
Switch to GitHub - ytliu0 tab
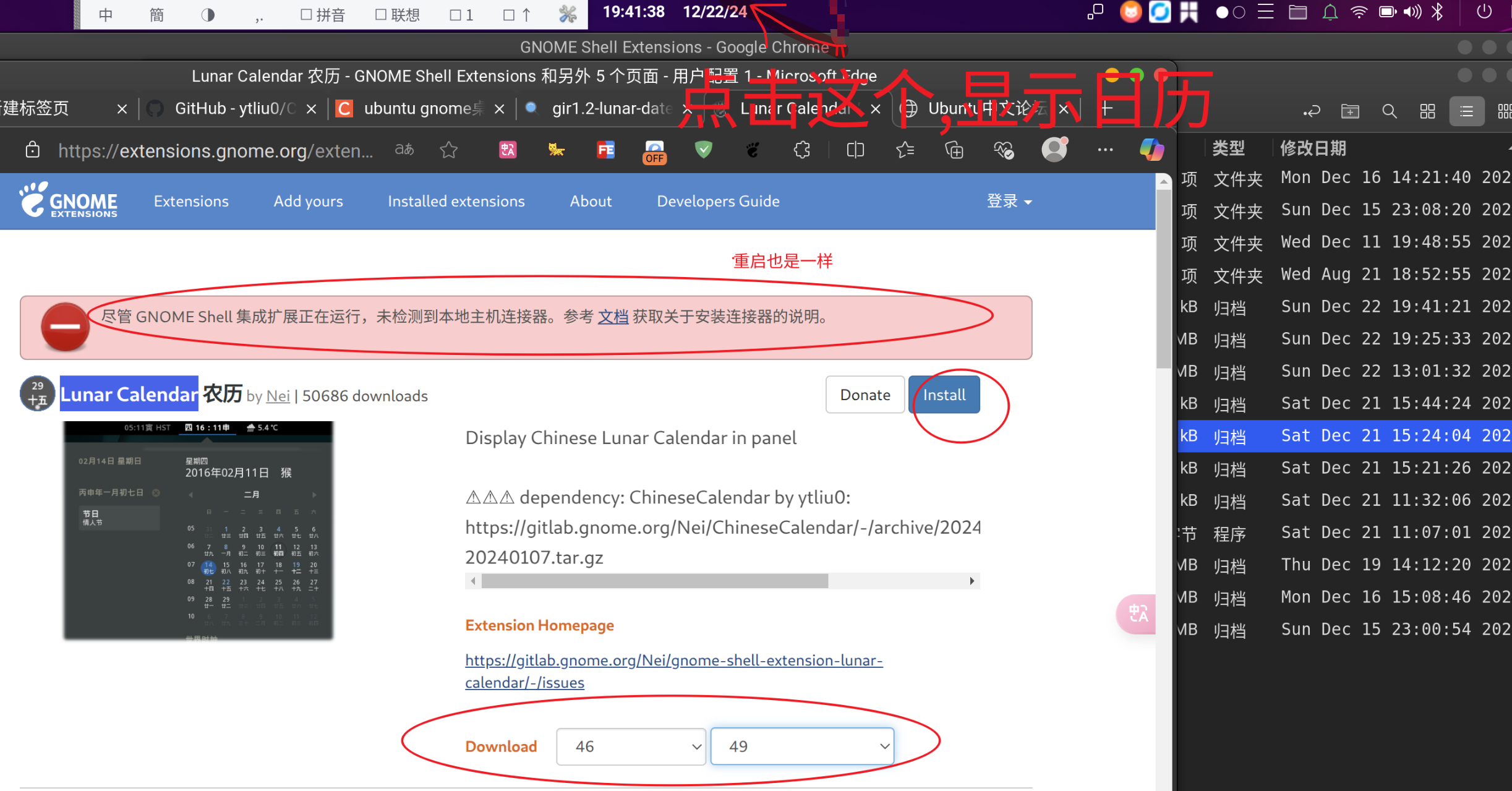click(235, 109)
